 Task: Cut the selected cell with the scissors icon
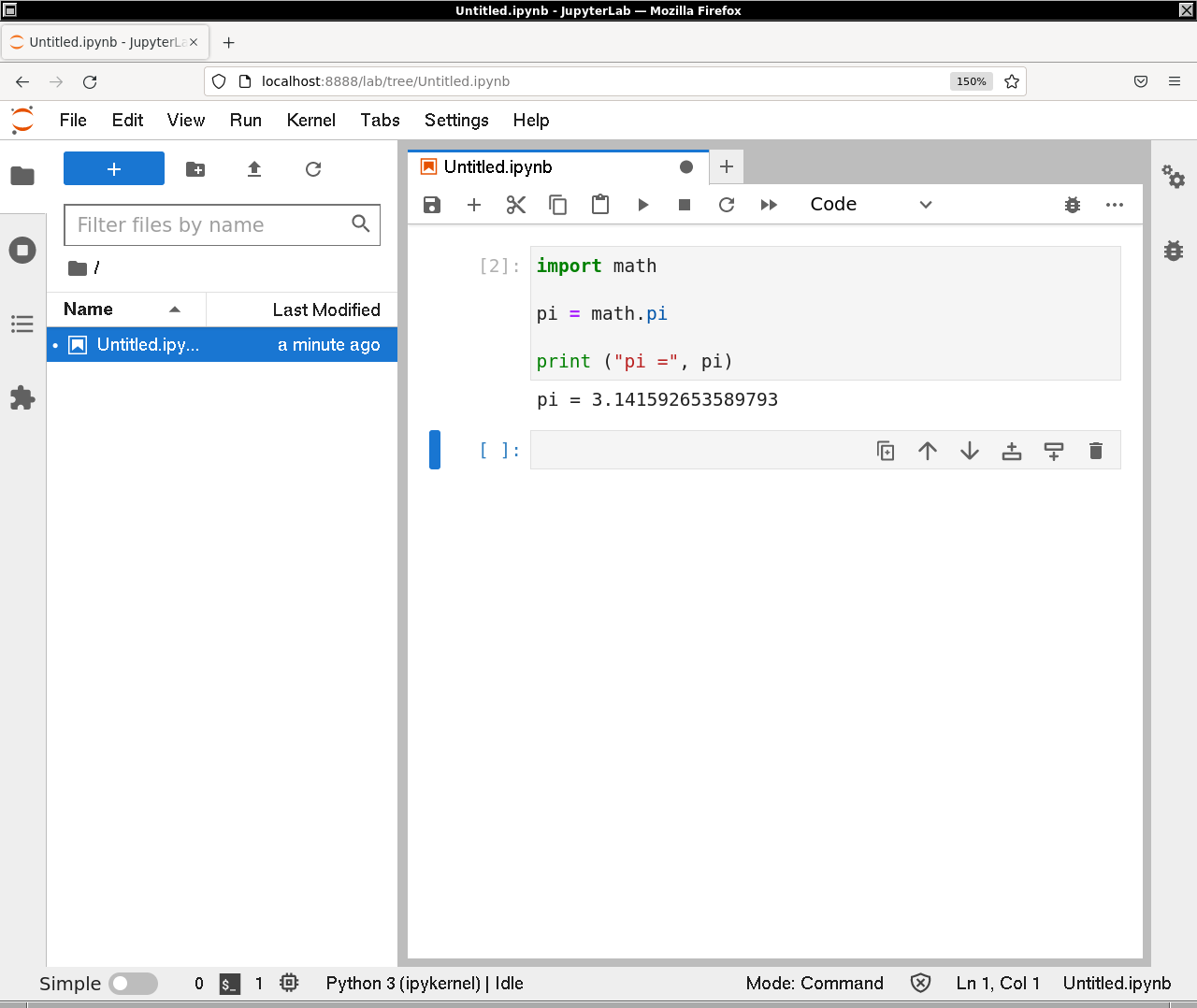coord(516,205)
